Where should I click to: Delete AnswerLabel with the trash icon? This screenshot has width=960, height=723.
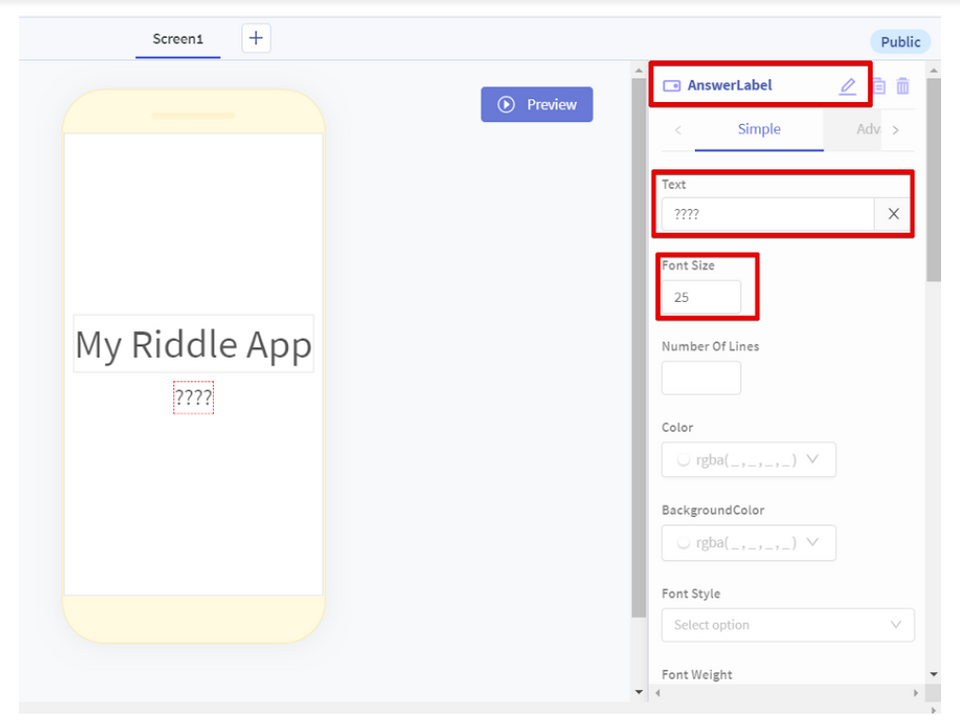click(903, 86)
